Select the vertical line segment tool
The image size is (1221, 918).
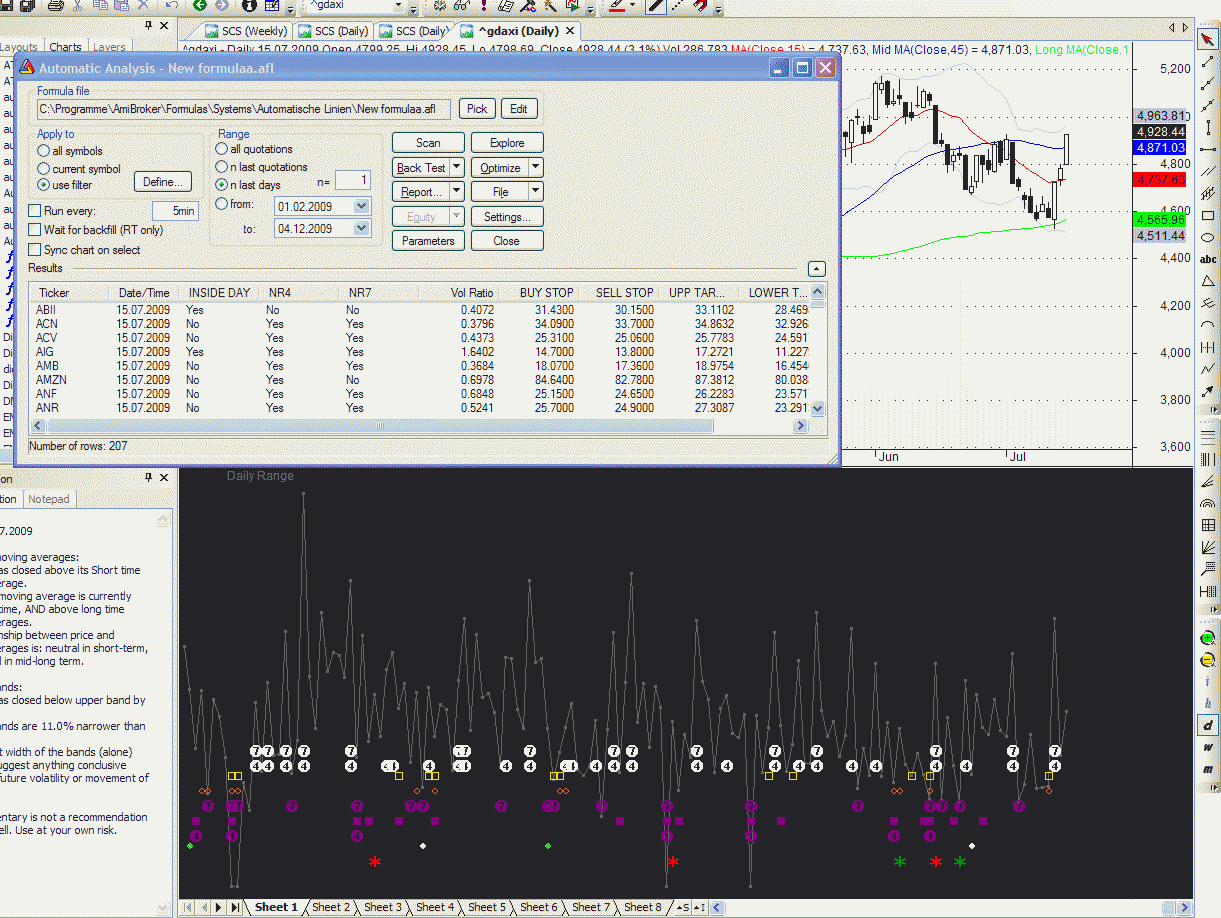1208,128
